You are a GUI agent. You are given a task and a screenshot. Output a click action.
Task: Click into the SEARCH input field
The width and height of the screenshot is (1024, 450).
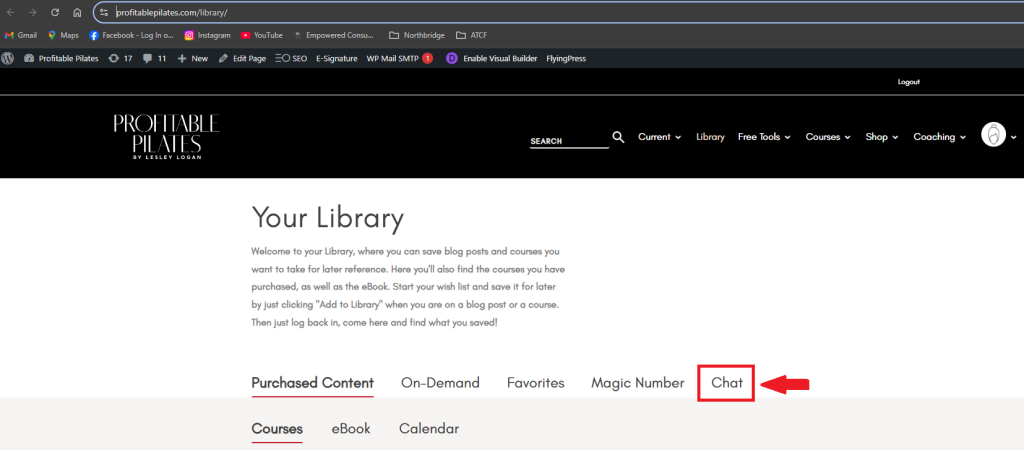(568, 141)
